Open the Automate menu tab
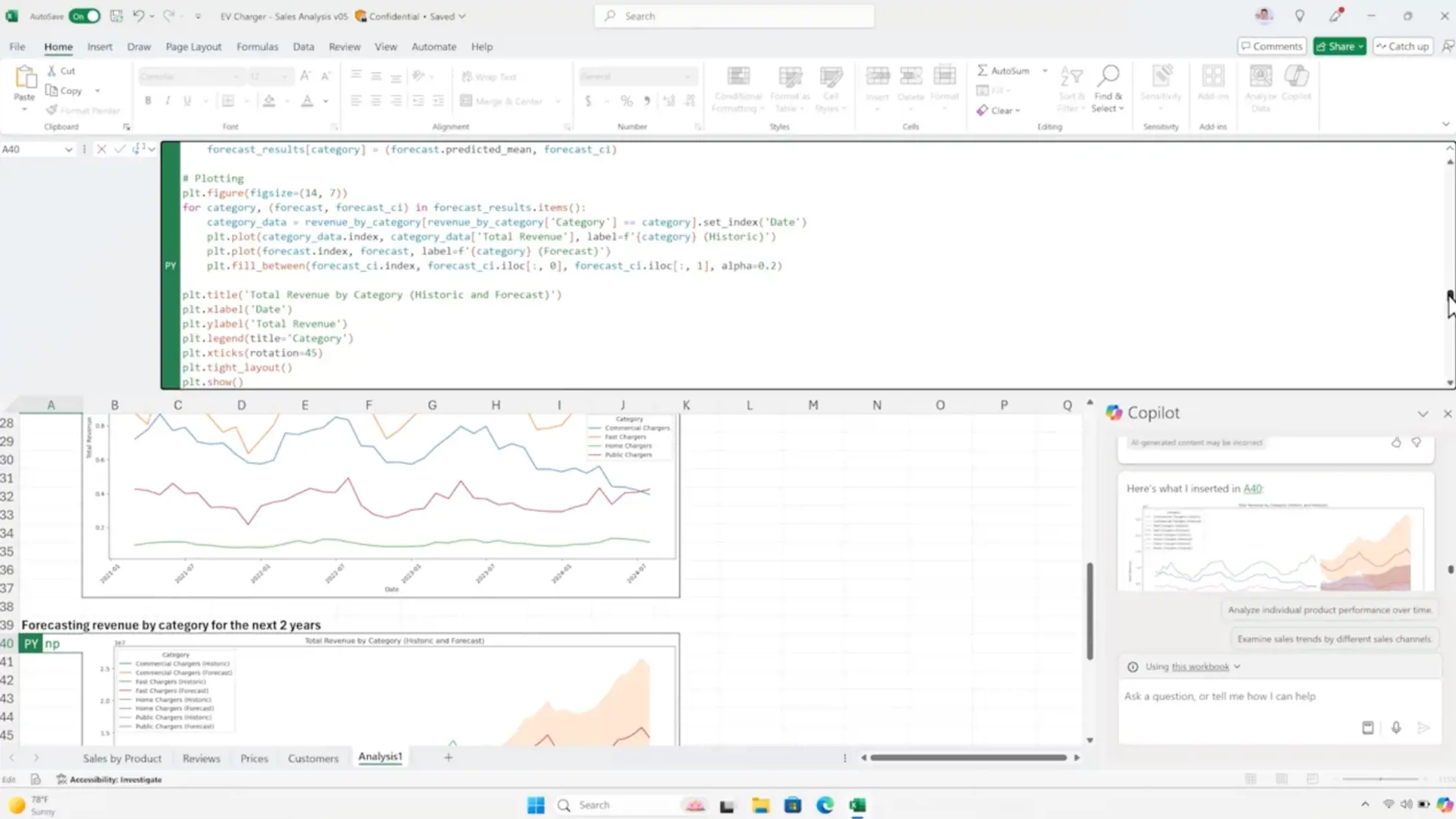The image size is (1456, 819). tap(433, 46)
